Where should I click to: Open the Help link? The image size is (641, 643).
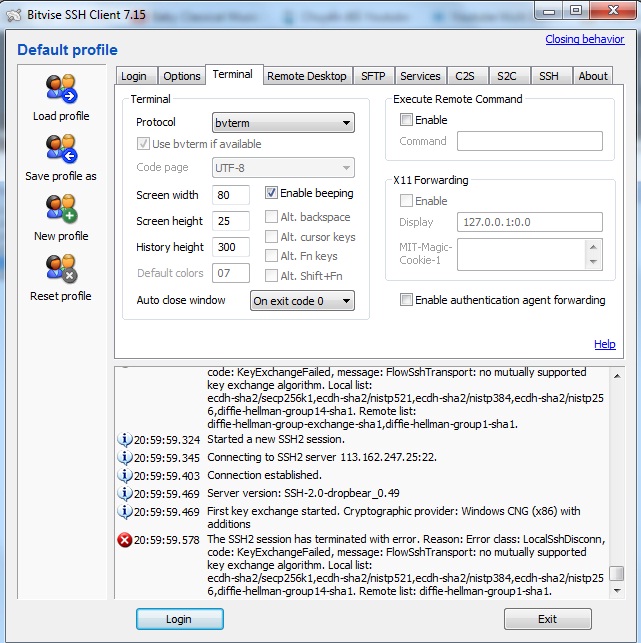605,344
